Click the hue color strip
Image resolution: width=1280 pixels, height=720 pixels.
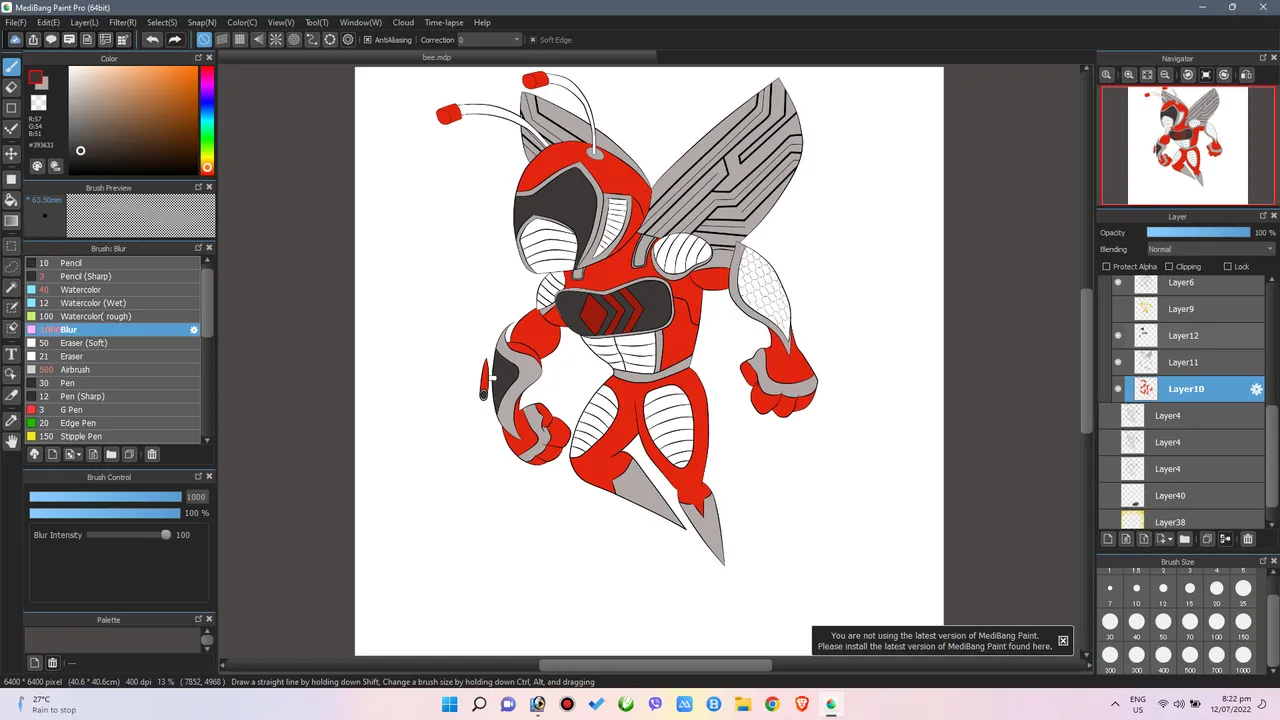click(x=206, y=120)
